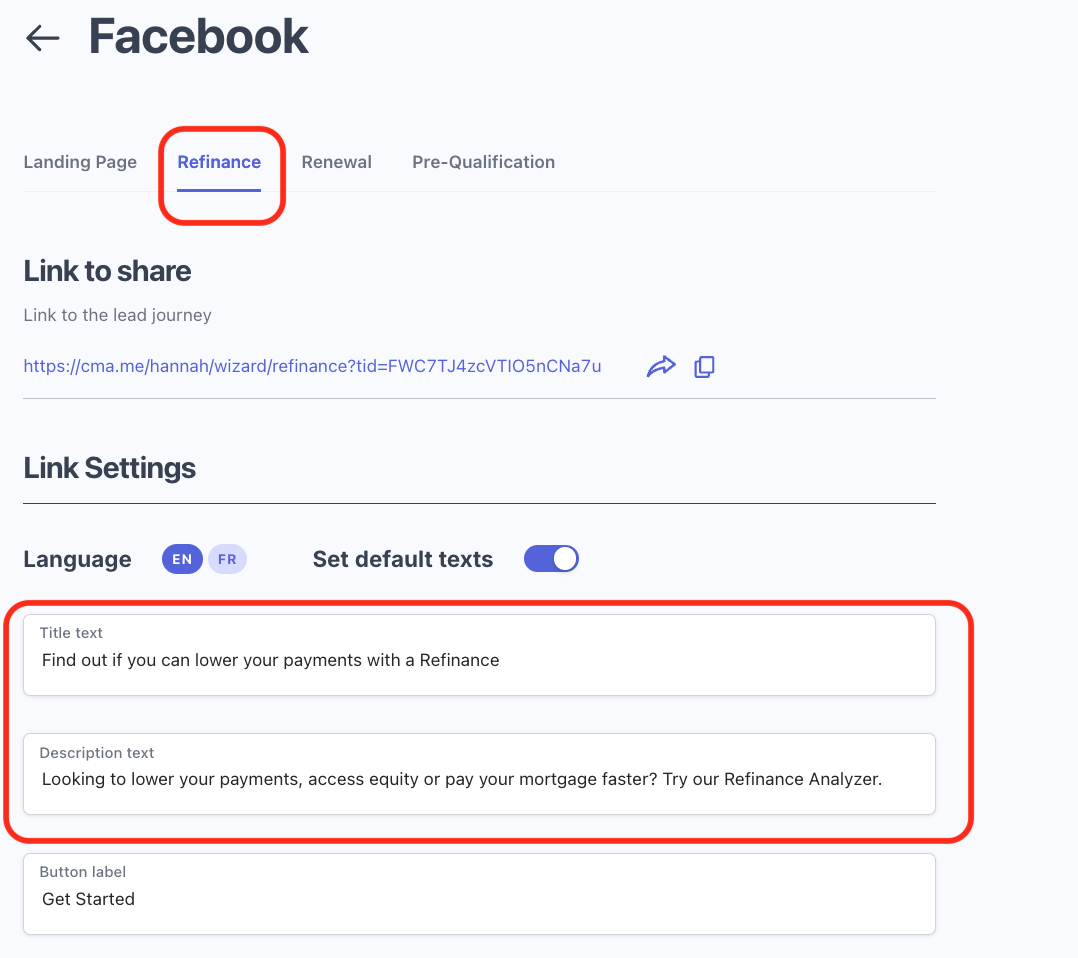Click into the Title text field
Viewport: 1078px width, 958px height.
click(x=479, y=660)
